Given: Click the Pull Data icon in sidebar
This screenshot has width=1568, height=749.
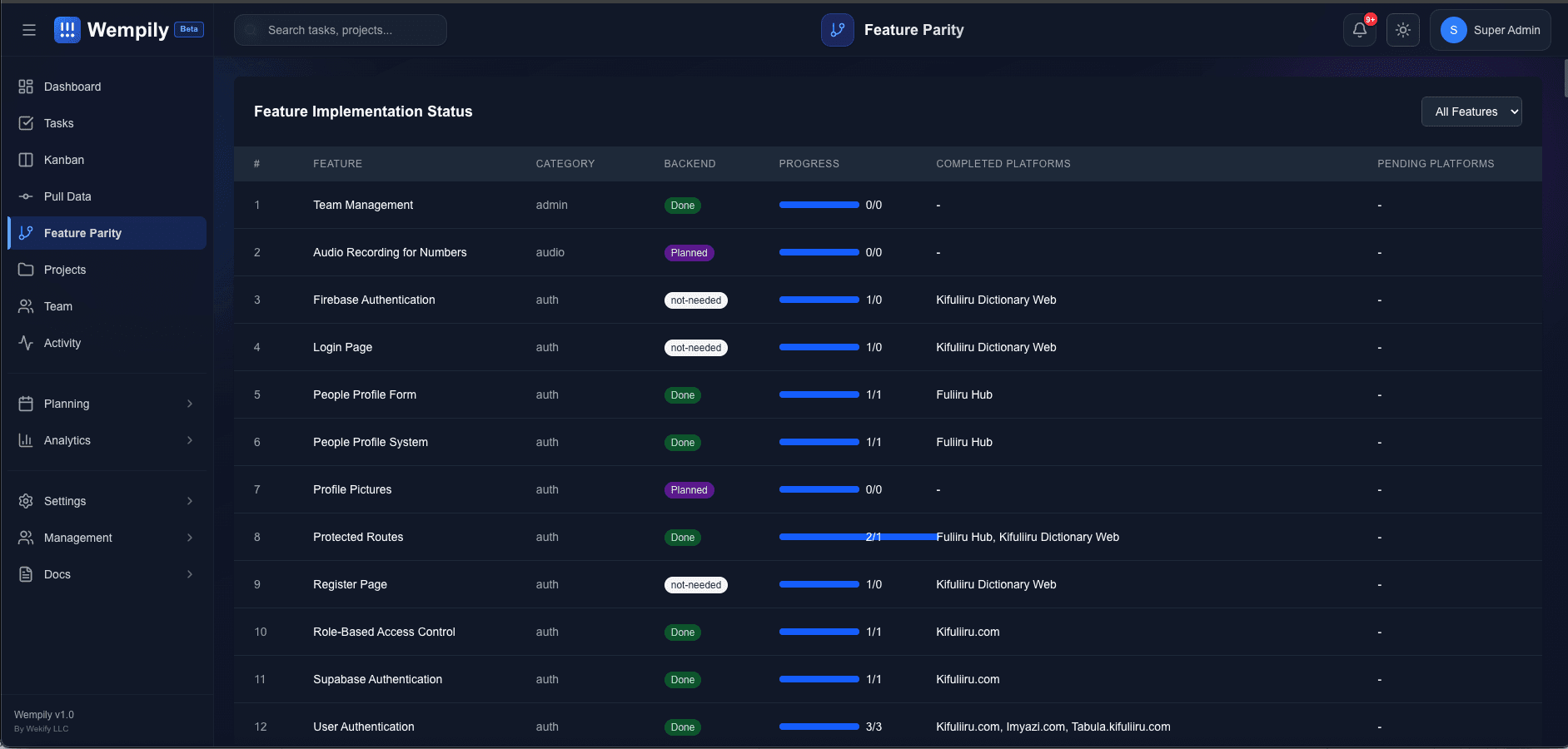Looking at the screenshot, I should pyautogui.click(x=26, y=196).
